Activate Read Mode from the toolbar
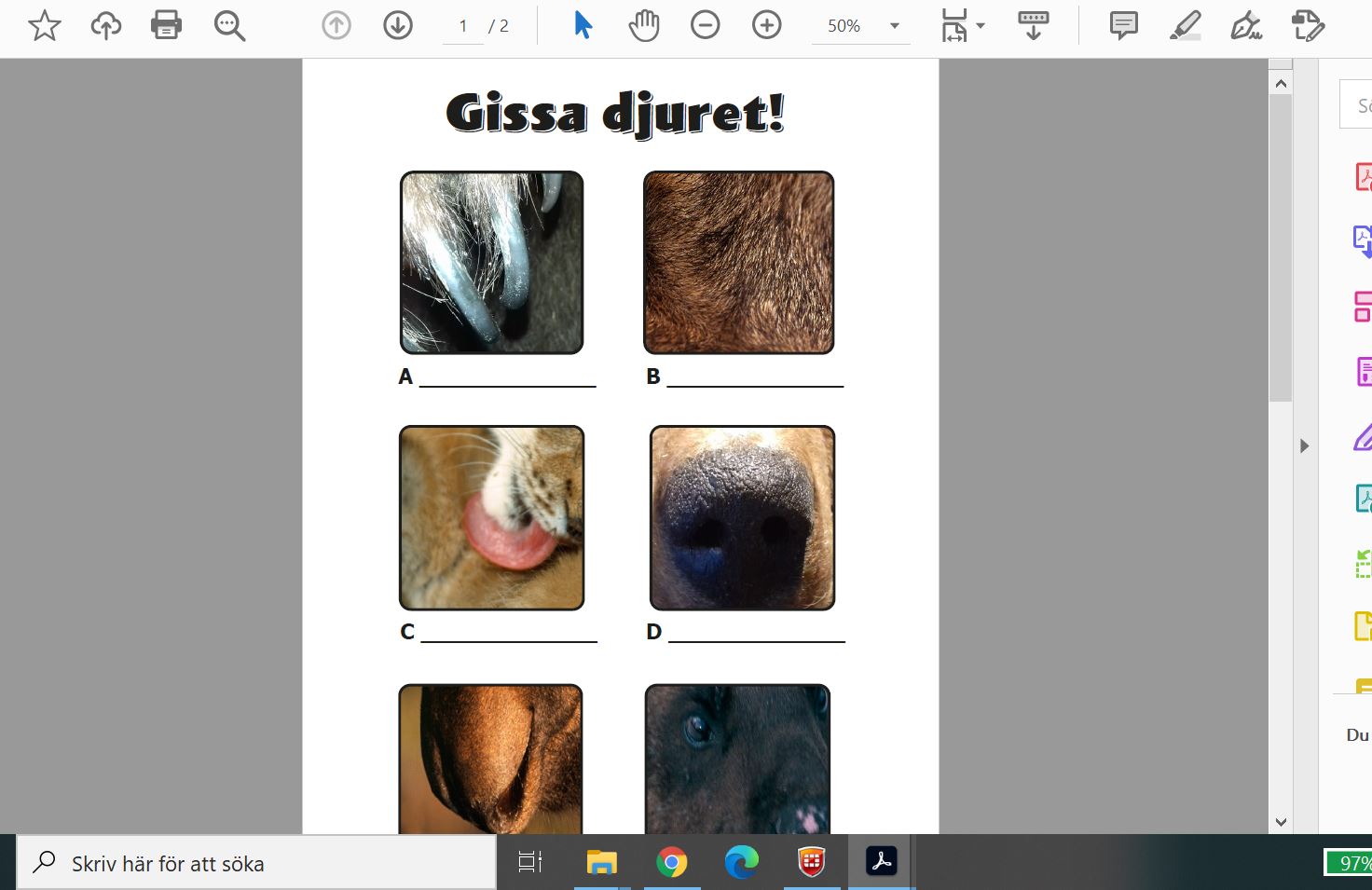 point(1033,25)
